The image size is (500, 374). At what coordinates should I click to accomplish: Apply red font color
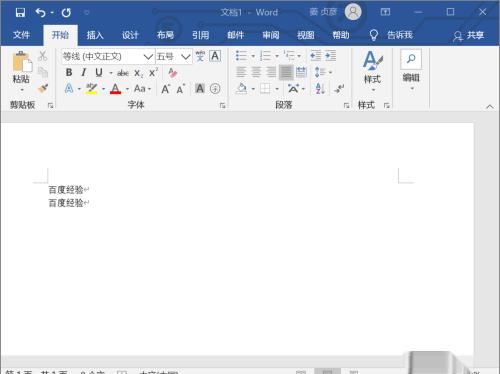point(115,89)
